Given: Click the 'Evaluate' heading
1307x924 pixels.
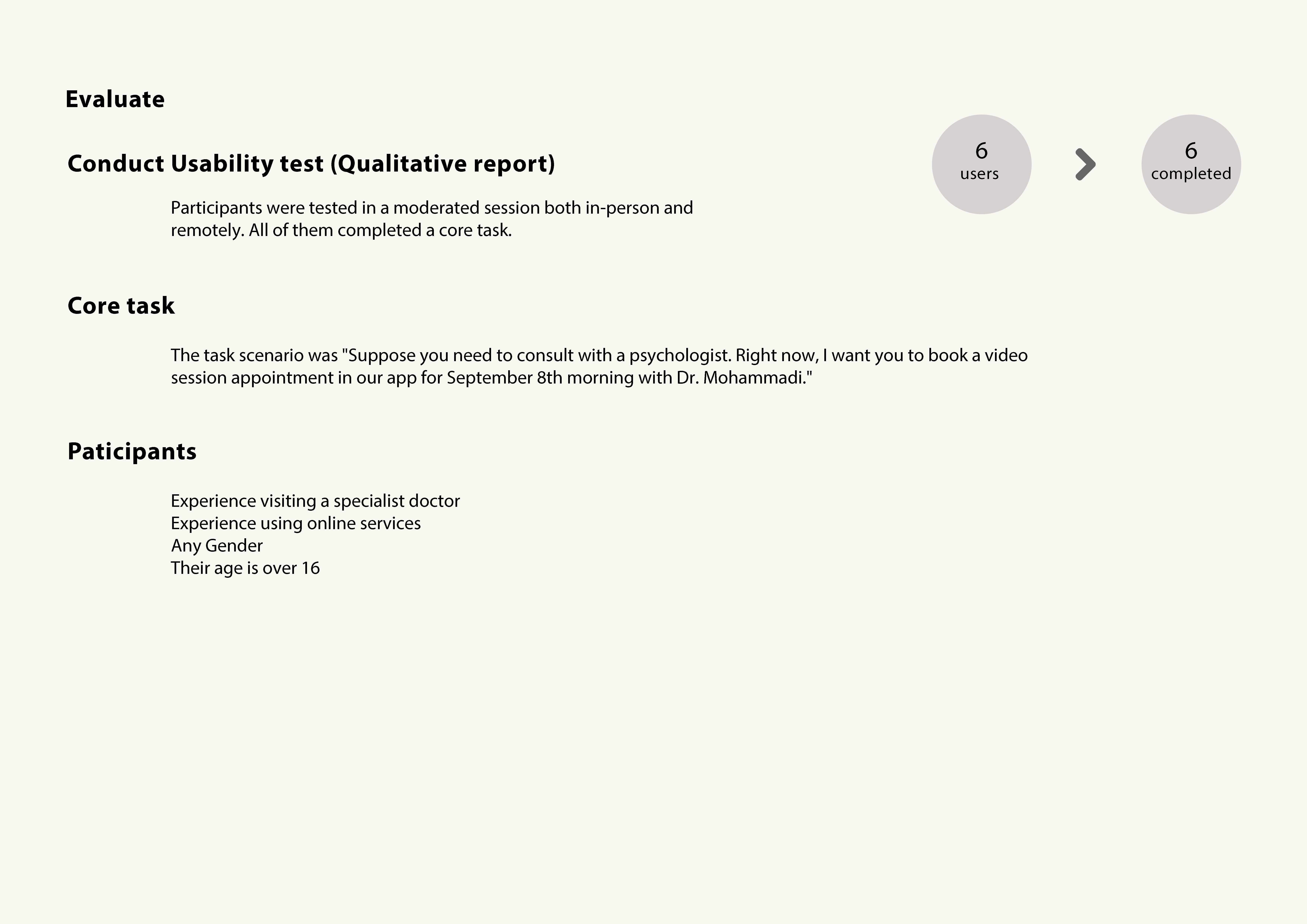Looking at the screenshot, I should pos(115,99).
